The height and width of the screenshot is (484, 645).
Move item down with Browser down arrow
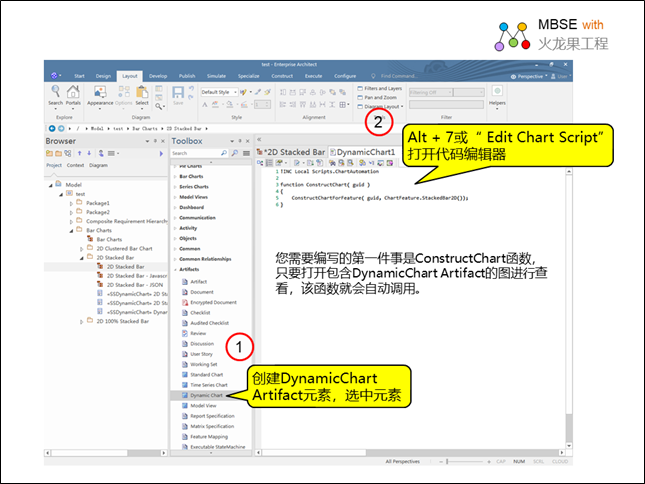pos(89,153)
